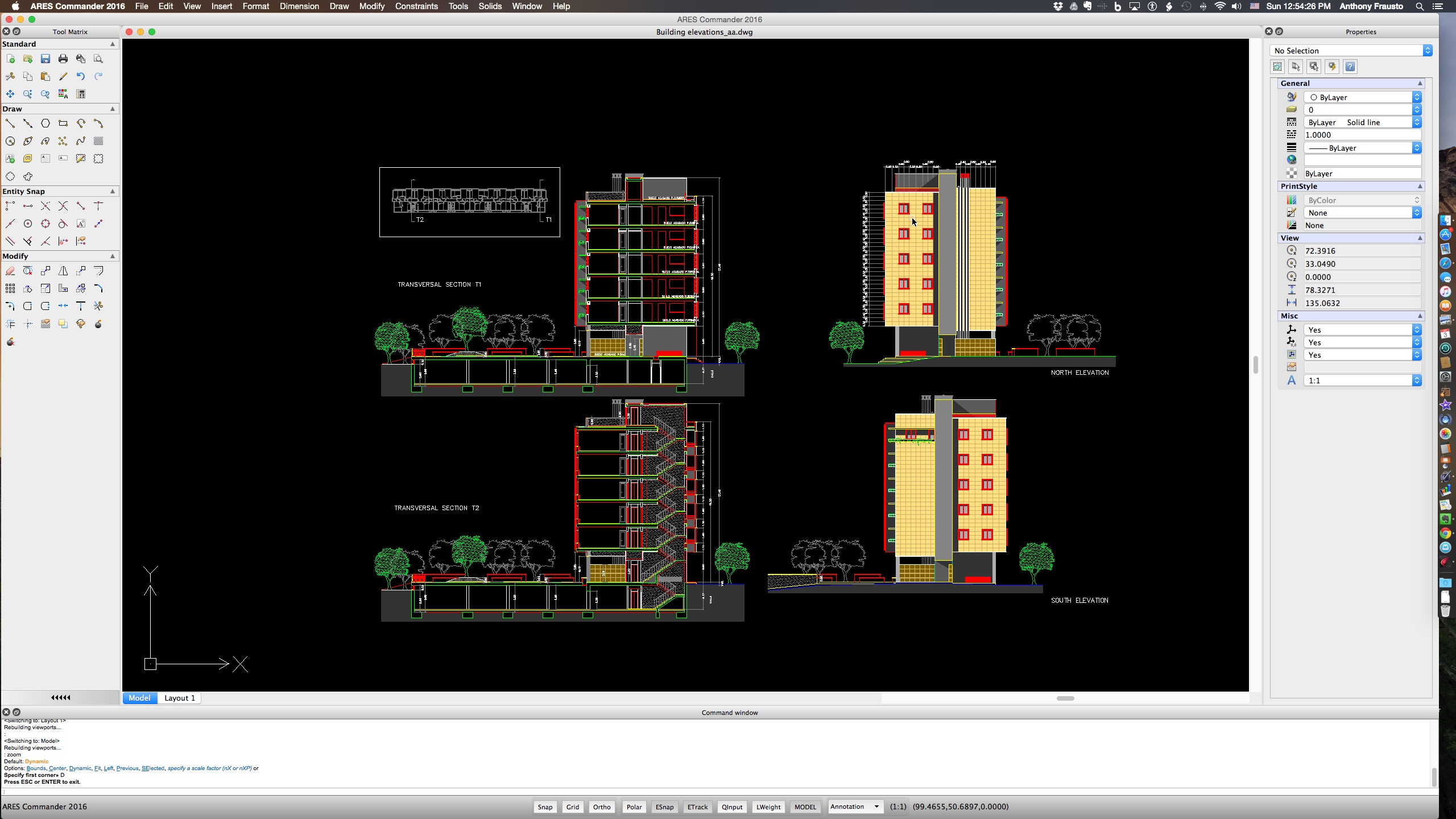The image size is (1456, 819).
Task: Click the Save icon in Standard toolbar
Action: click(x=45, y=59)
